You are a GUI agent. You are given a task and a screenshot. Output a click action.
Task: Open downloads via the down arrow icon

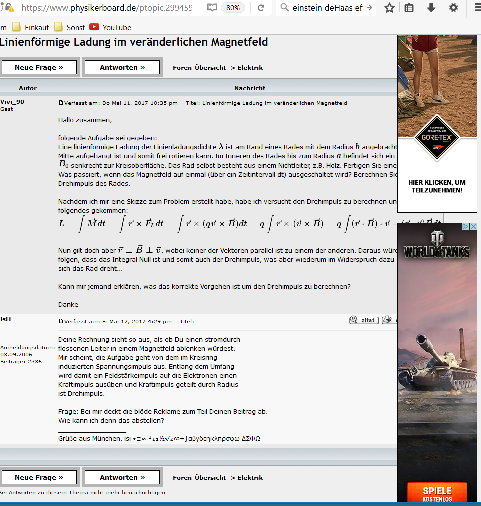coord(431,8)
